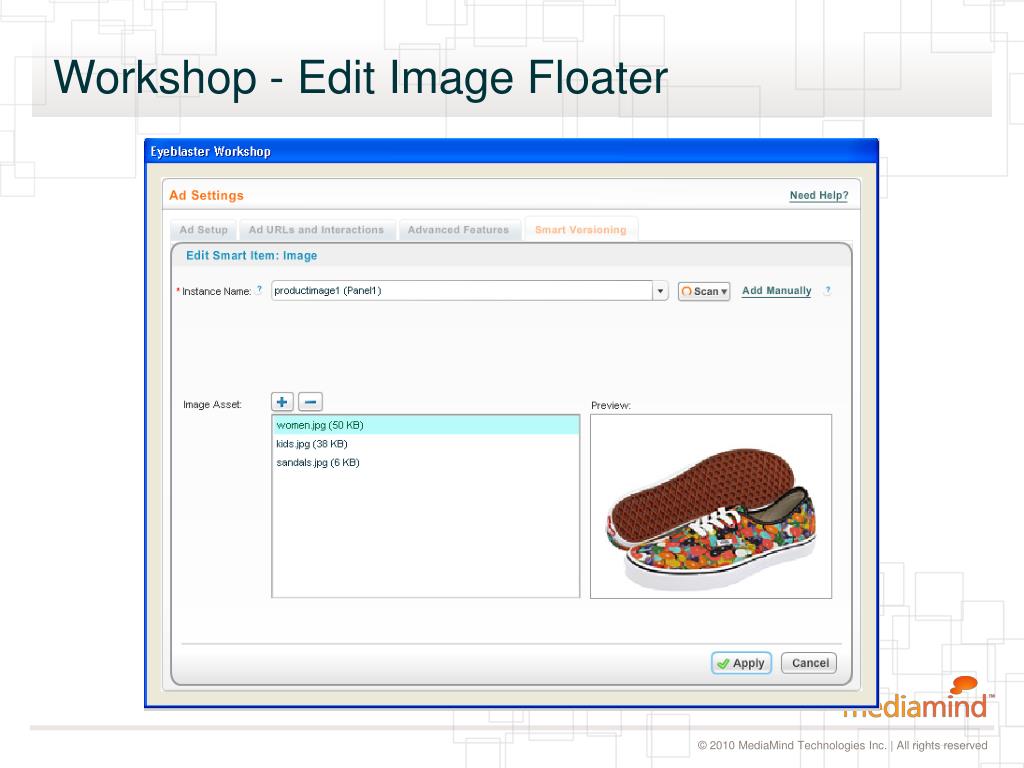The image size is (1024, 768).
Task: Go to the Advanced Features tab
Action: tap(458, 230)
